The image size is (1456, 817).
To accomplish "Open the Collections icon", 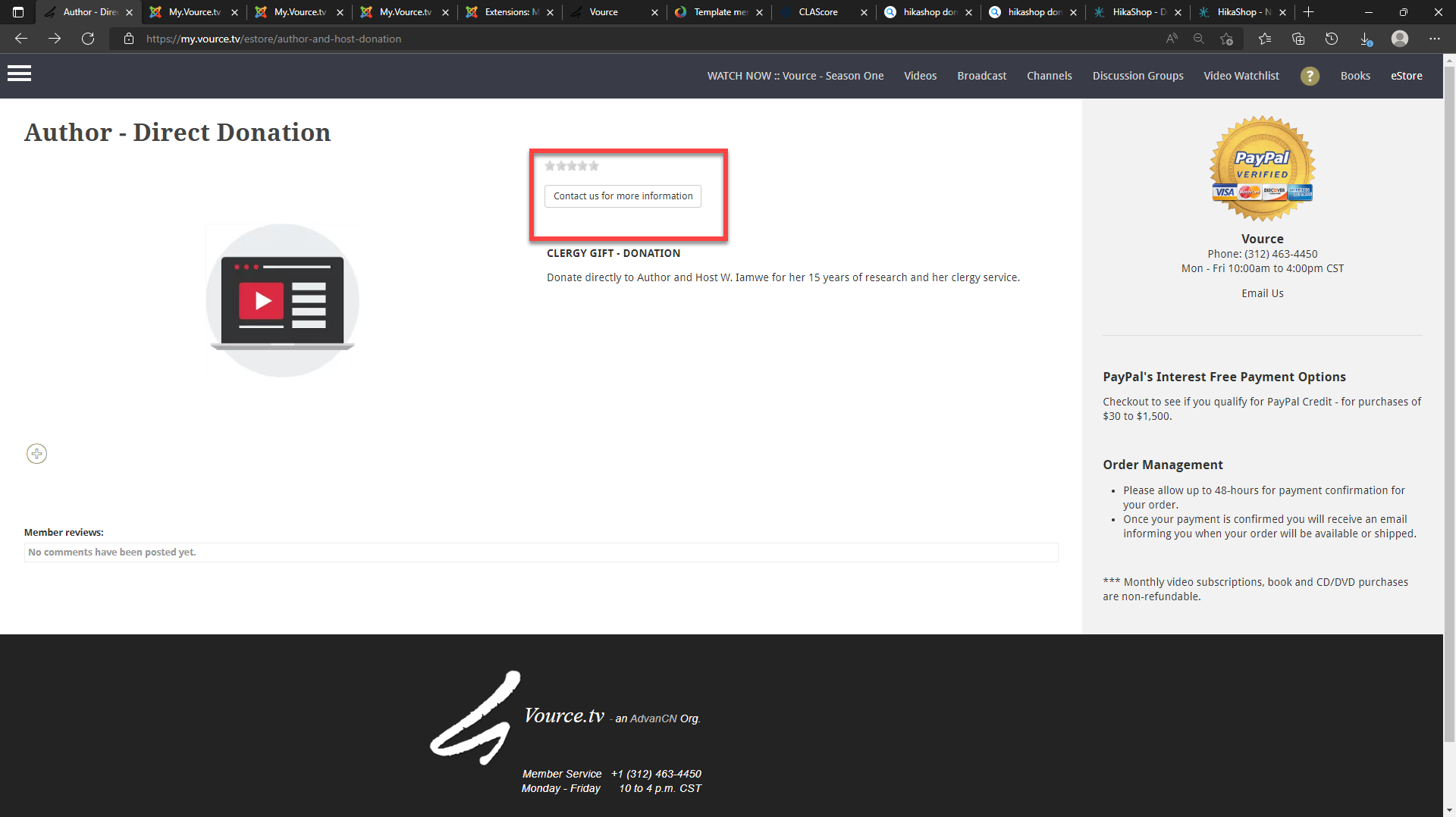I will click(1298, 39).
